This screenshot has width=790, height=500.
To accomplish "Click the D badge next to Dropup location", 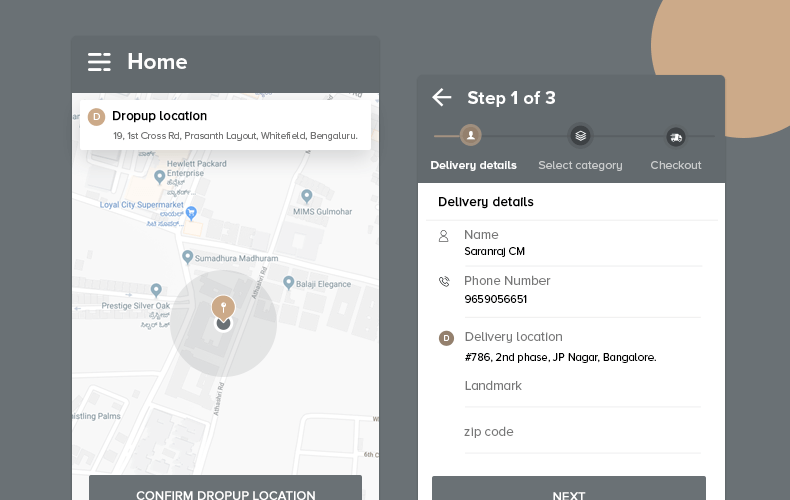I will pyautogui.click(x=97, y=117).
